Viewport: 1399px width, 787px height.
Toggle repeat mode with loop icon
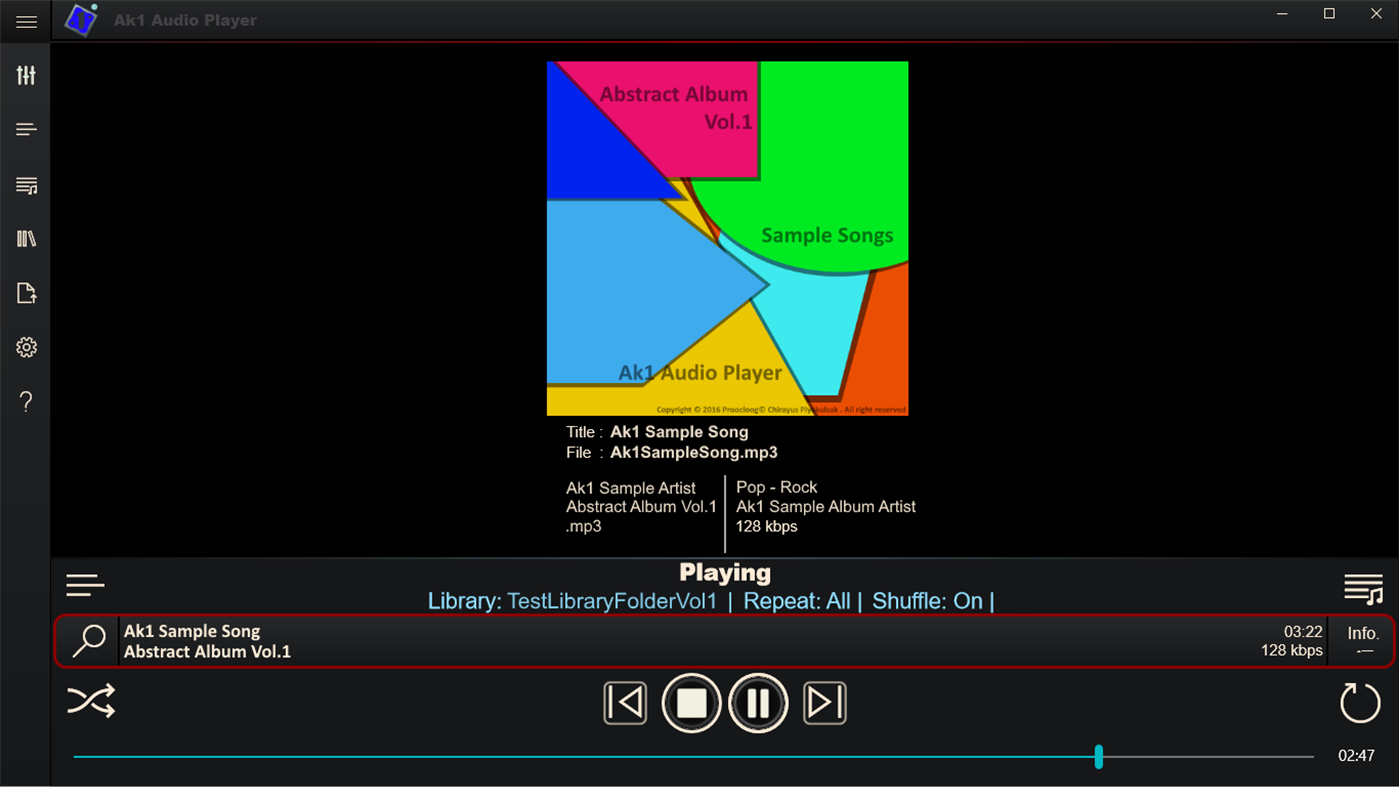point(1359,701)
